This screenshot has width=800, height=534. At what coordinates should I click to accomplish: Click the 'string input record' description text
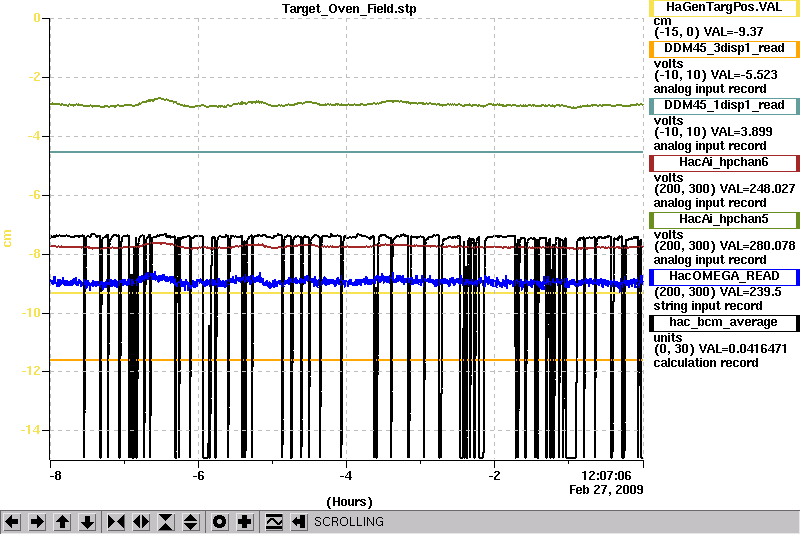click(x=708, y=306)
